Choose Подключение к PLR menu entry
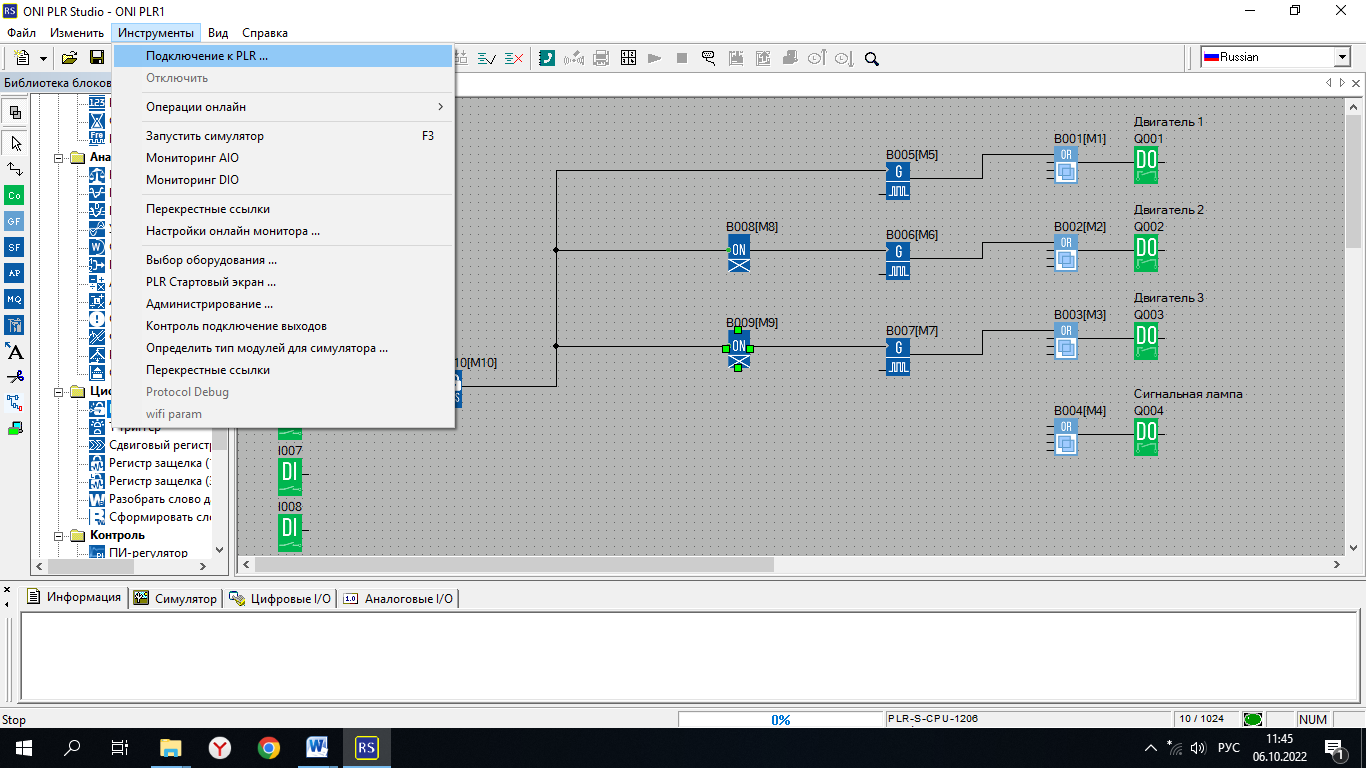Screen dimensions: 1366x768 pos(283,56)
